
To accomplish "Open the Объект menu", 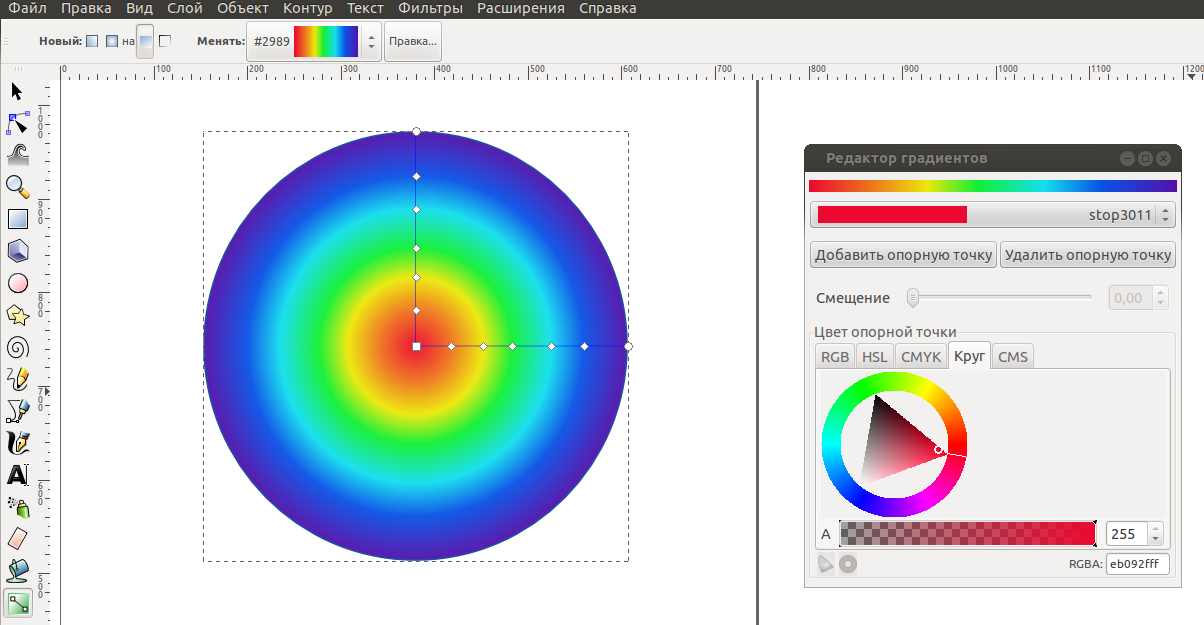I will [242, 8].
